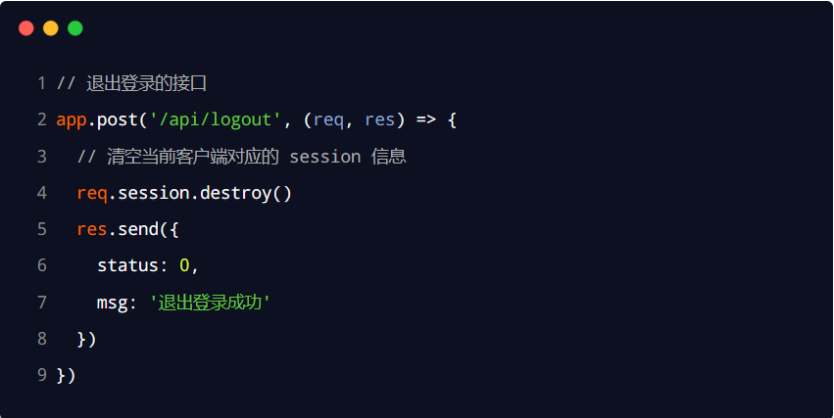Click the comment '退出登录的接口' on line 1
The width and height of the screenshot is (834, 418).
(146, 83)
